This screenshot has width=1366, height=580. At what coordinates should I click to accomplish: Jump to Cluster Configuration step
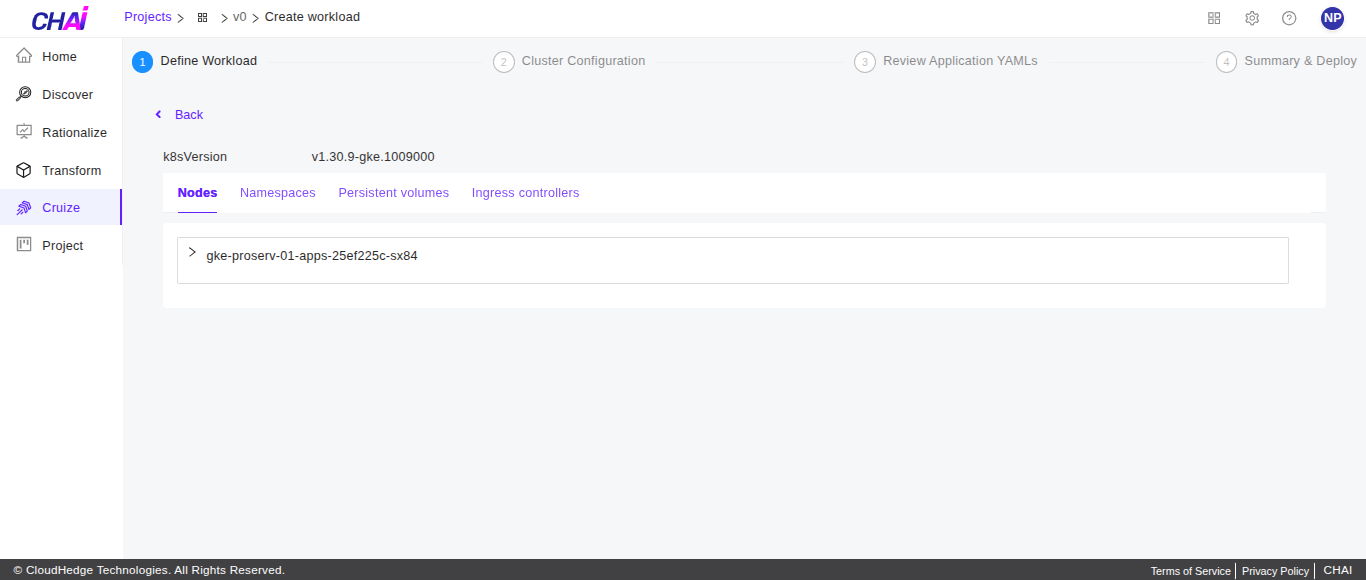[583, 61]
